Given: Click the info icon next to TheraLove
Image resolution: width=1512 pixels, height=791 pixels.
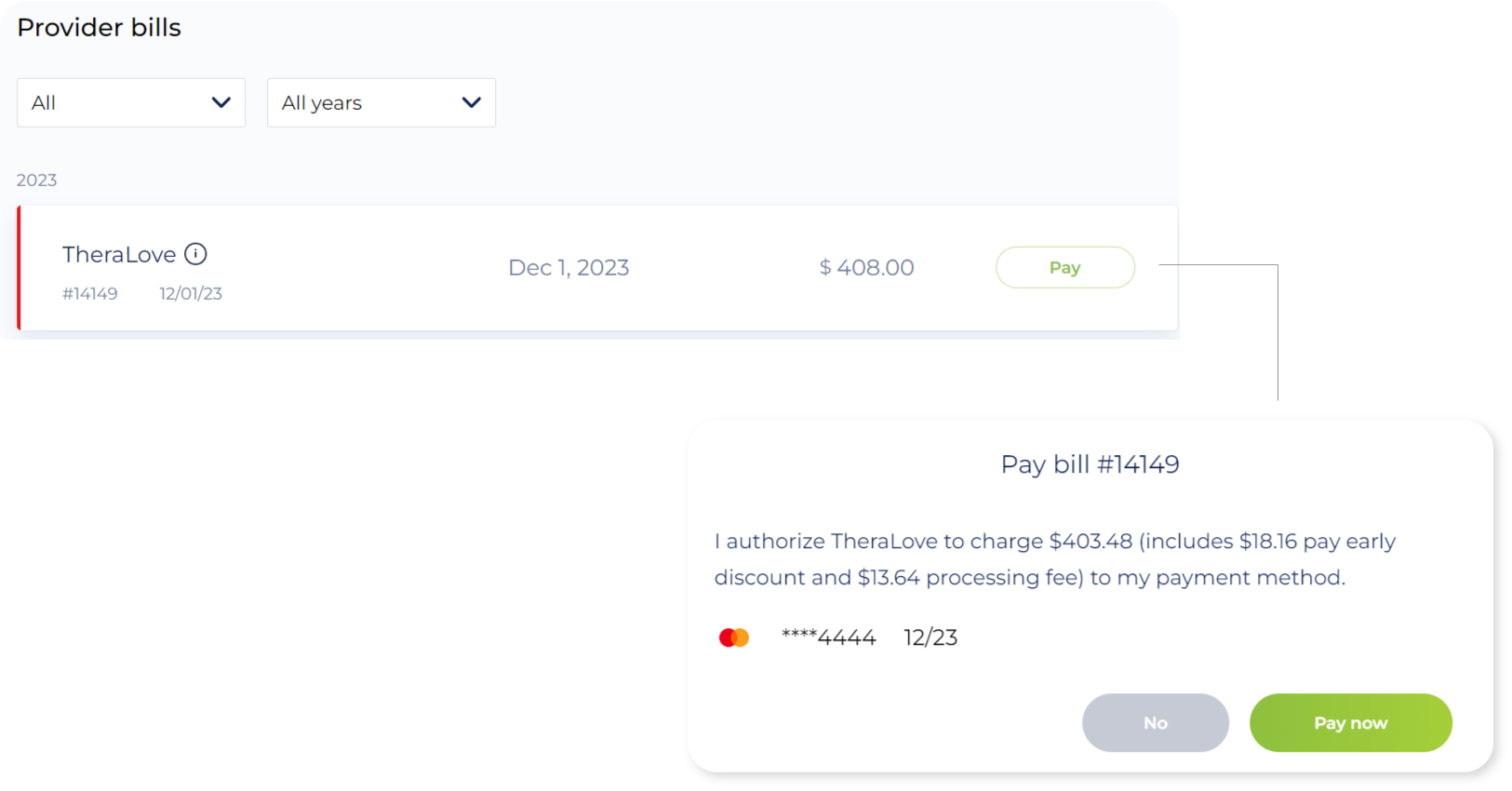Looking at the screenshot, I should (x=196, y=253).
